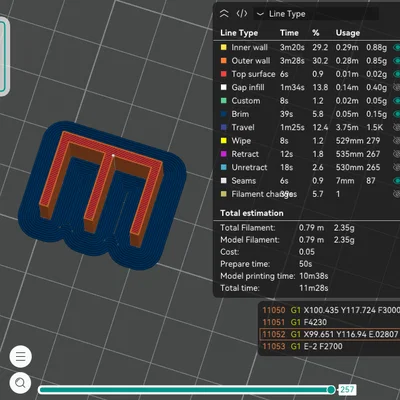Screen dimensions: 400x400
Task: Click the bright yellow Wipe color swatch
Action: tap(224, 141)
